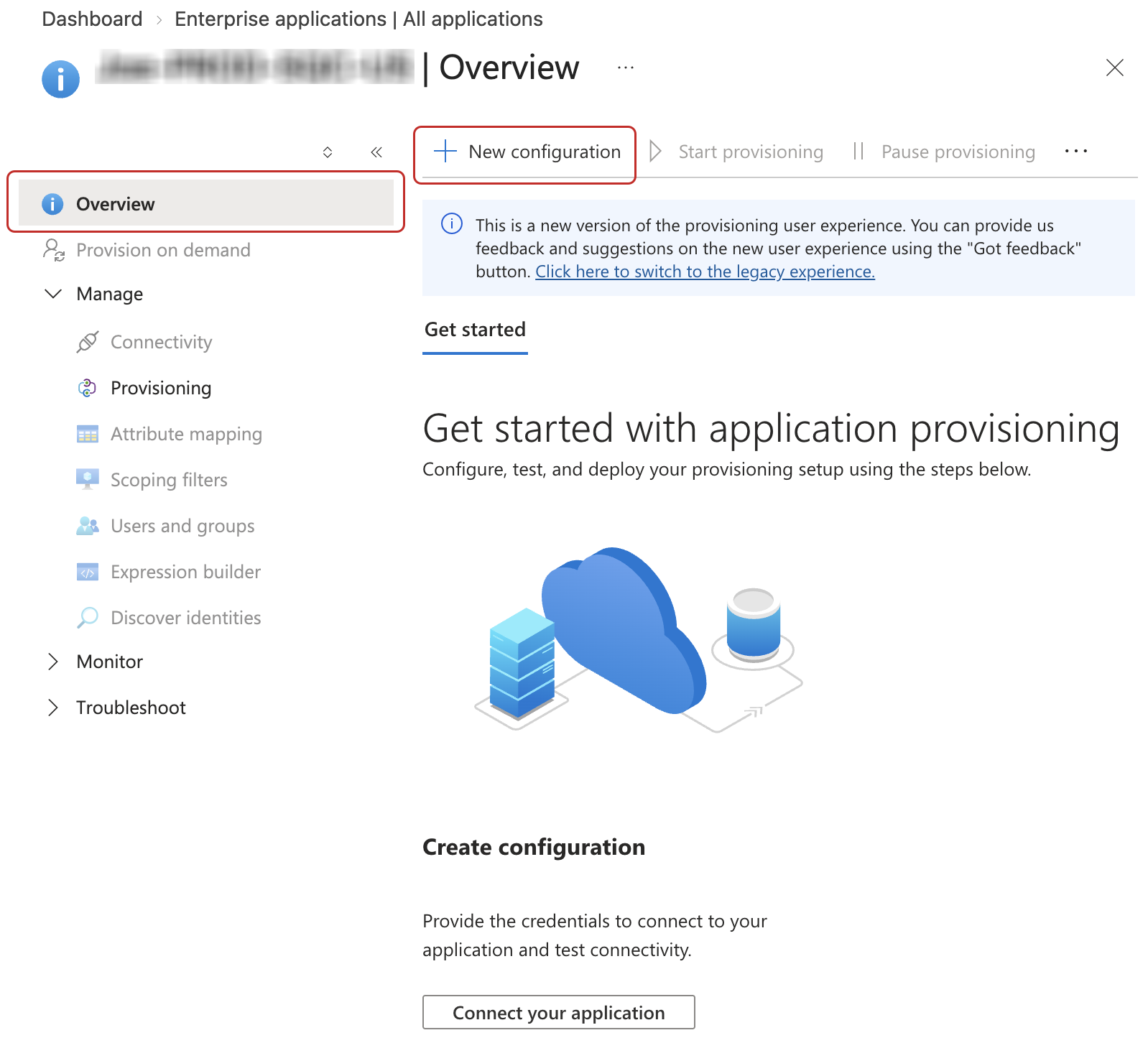Screen dimensions: 1148x1043
Task: Click the Troubleshoot section label
Action: click(x=131, y=708)
